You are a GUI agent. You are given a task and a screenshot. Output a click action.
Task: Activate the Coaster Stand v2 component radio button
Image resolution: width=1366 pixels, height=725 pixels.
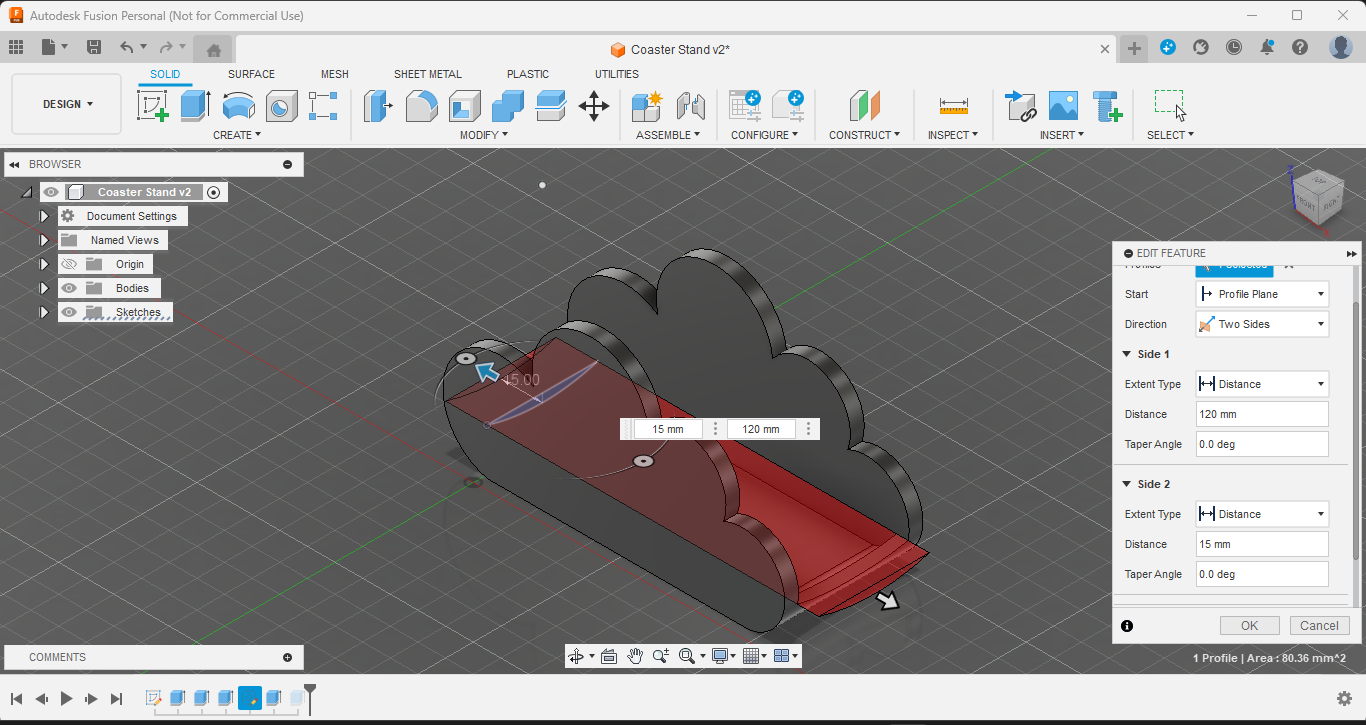coord(213,192)
